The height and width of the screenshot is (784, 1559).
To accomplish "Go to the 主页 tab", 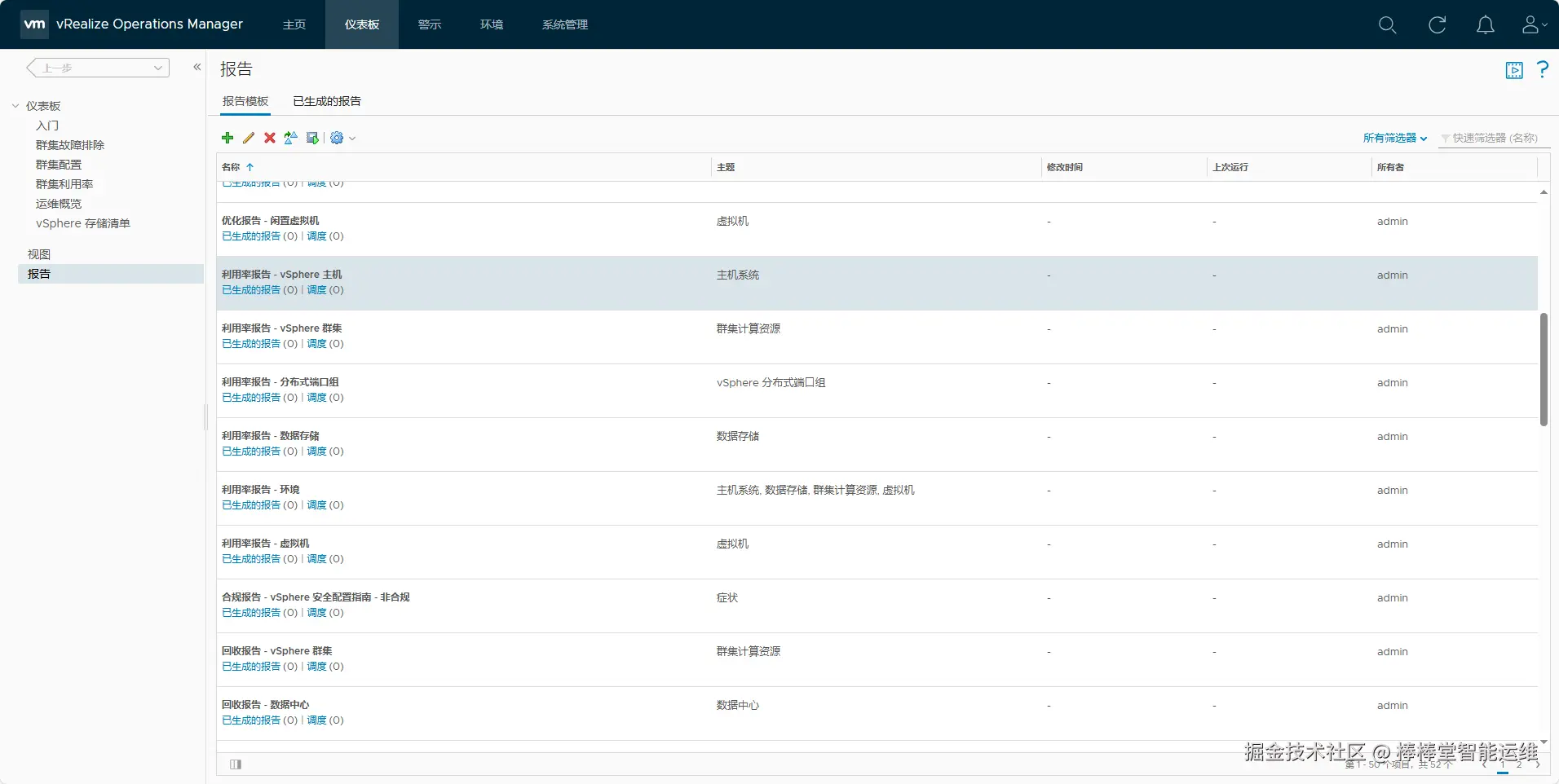I will click(x=294, y=24).
